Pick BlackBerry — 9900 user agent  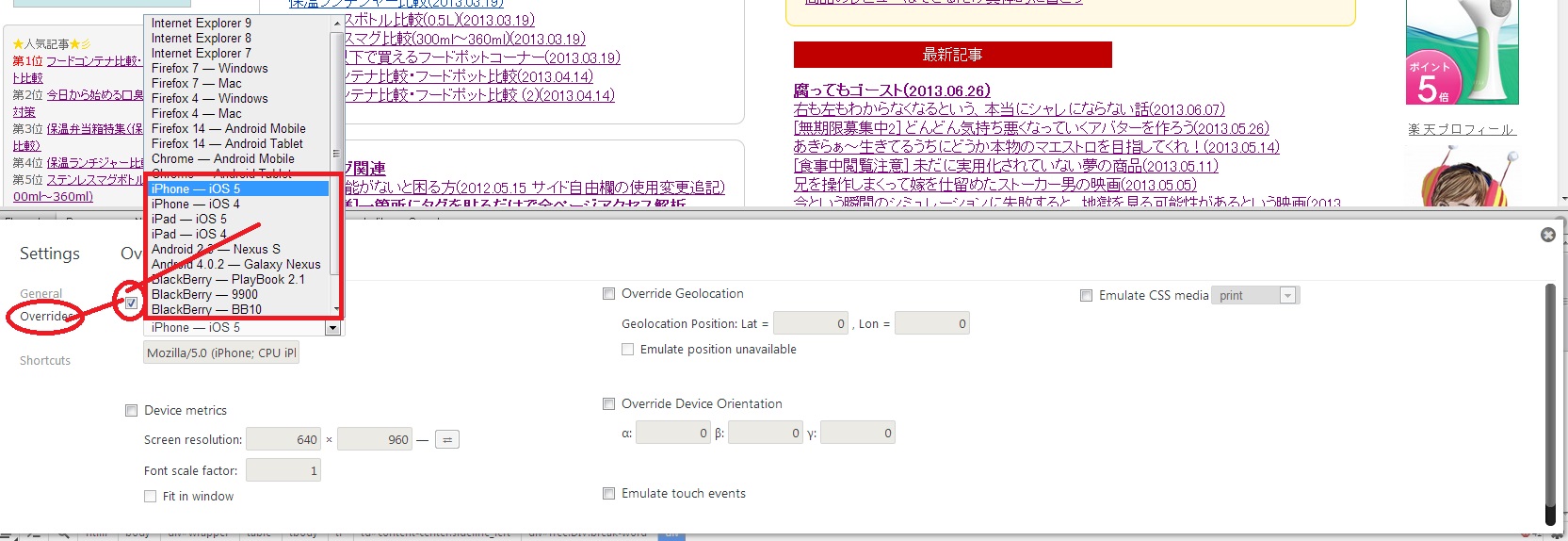tap(204, 295)
